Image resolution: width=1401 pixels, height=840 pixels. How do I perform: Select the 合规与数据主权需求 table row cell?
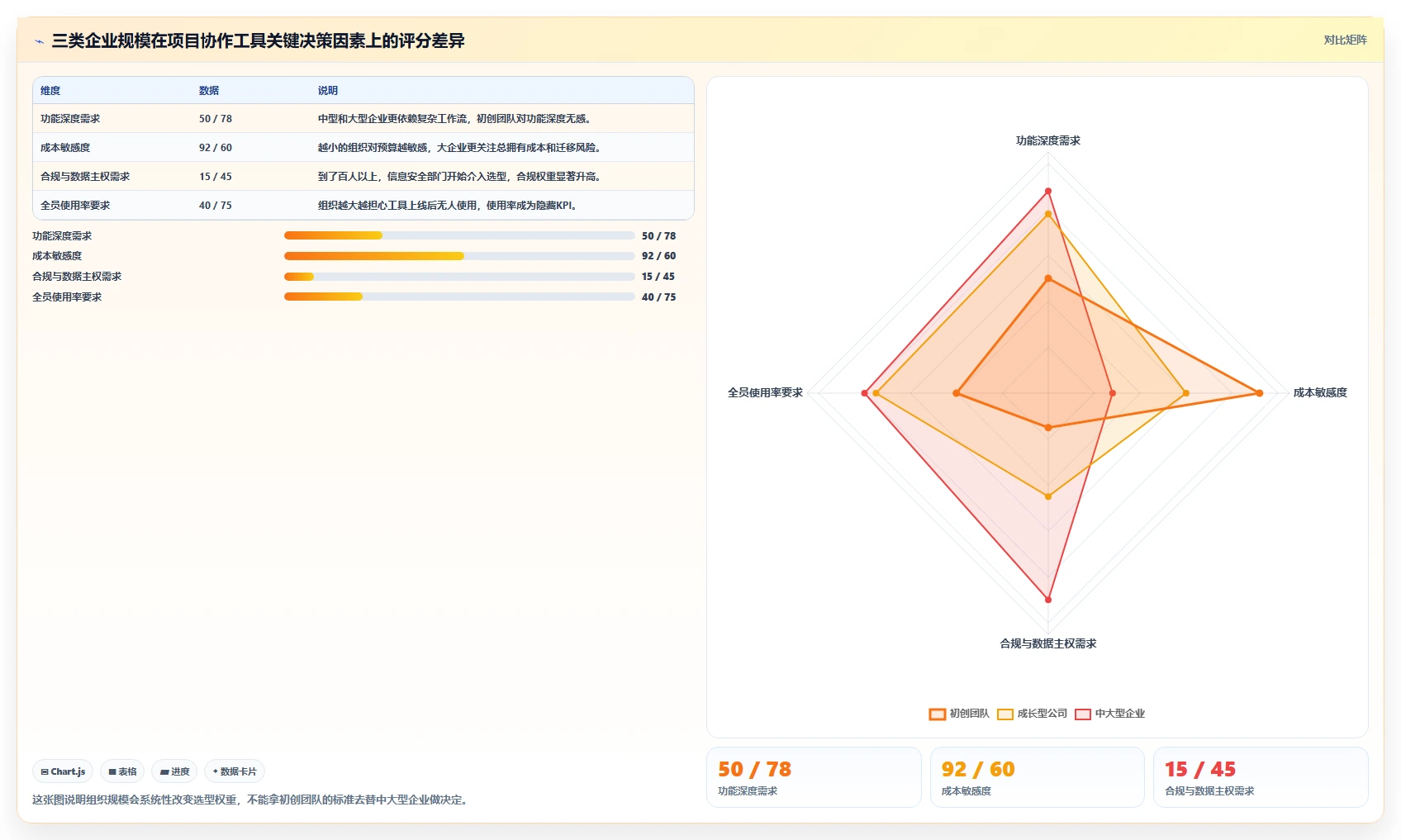click(x=85, y=177)
